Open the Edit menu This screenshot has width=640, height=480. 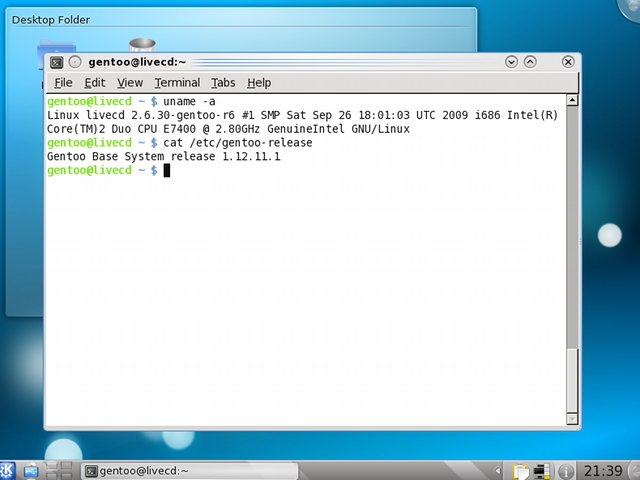pyautogui.click(x=95, y=83)
